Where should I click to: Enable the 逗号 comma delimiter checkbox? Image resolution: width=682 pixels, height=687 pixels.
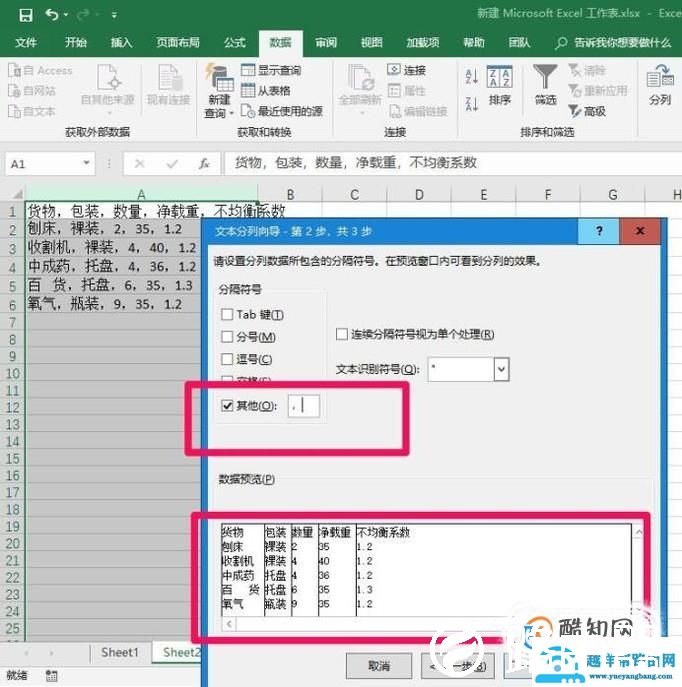click(x=227, y=359)
